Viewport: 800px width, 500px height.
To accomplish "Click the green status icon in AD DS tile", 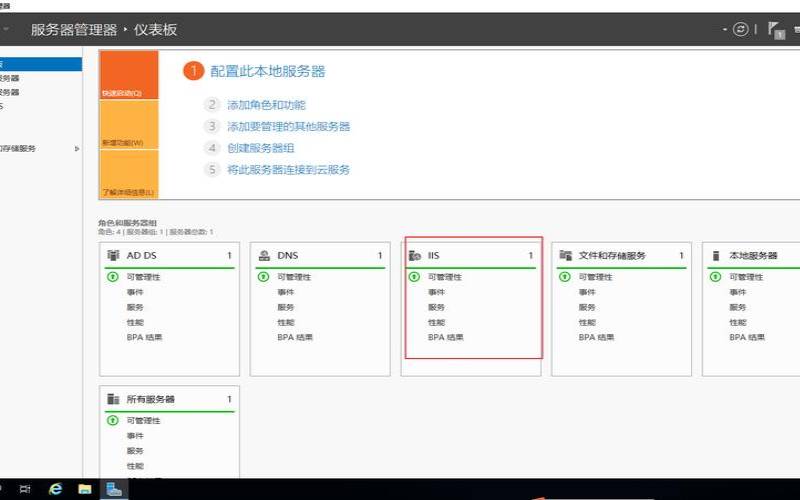I will tap(112, 277).
